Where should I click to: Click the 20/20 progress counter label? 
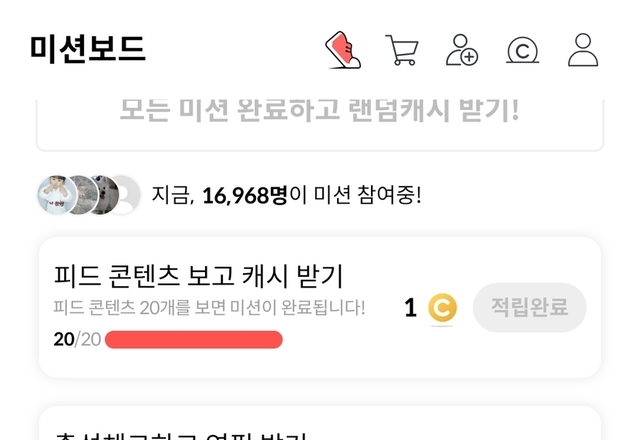pos(77,339)
